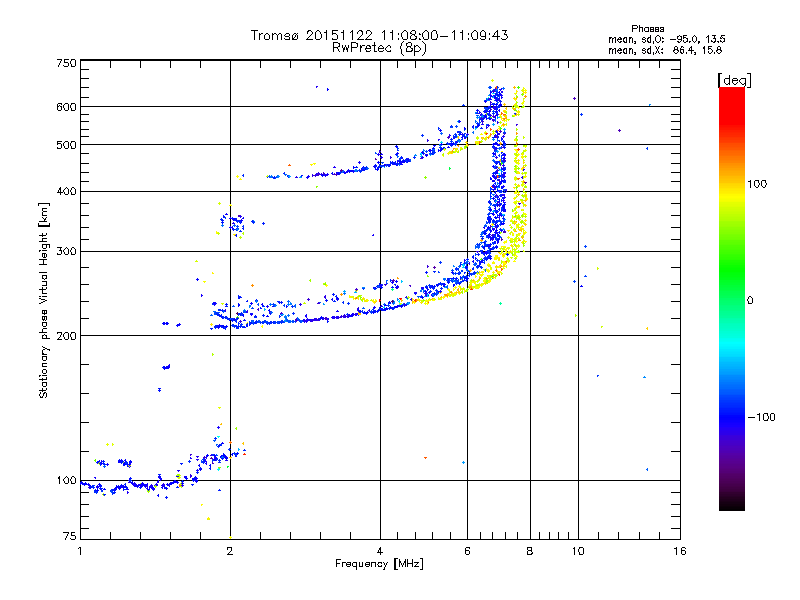Screen dimensions: 800x600
Task: Click the '100' y-axis tick label
Action: [67, 481]
